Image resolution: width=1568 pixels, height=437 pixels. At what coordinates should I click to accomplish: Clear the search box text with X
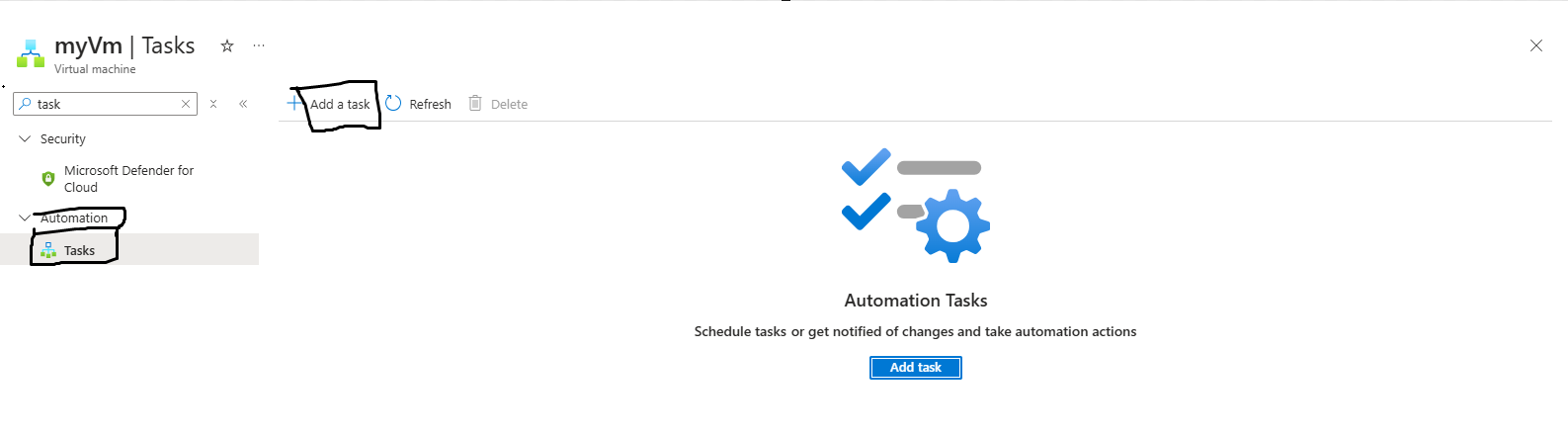coord(186,104)
